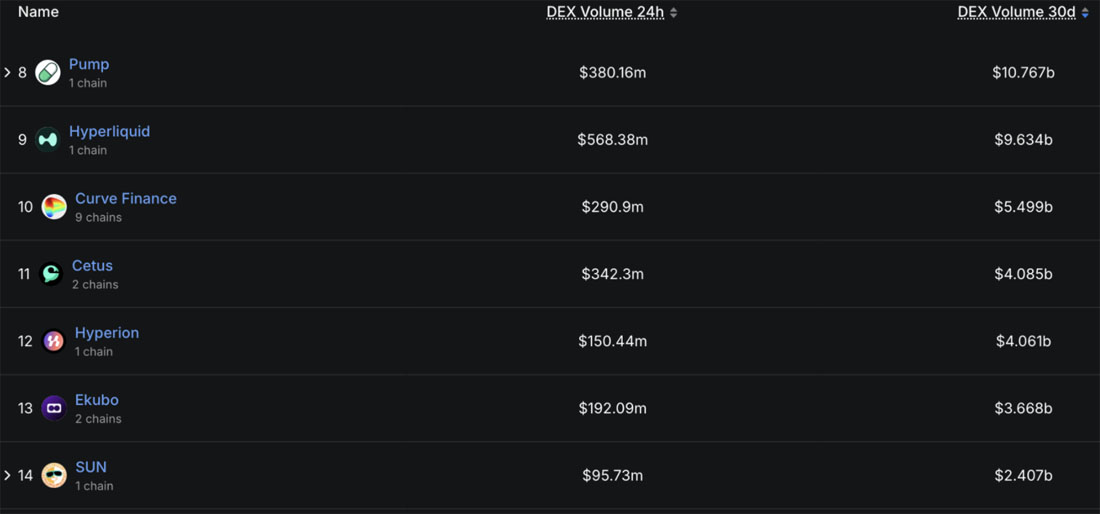The image size is (1100, 514).
Task: Open the Pump protocol link
Action: click(89, 65)
